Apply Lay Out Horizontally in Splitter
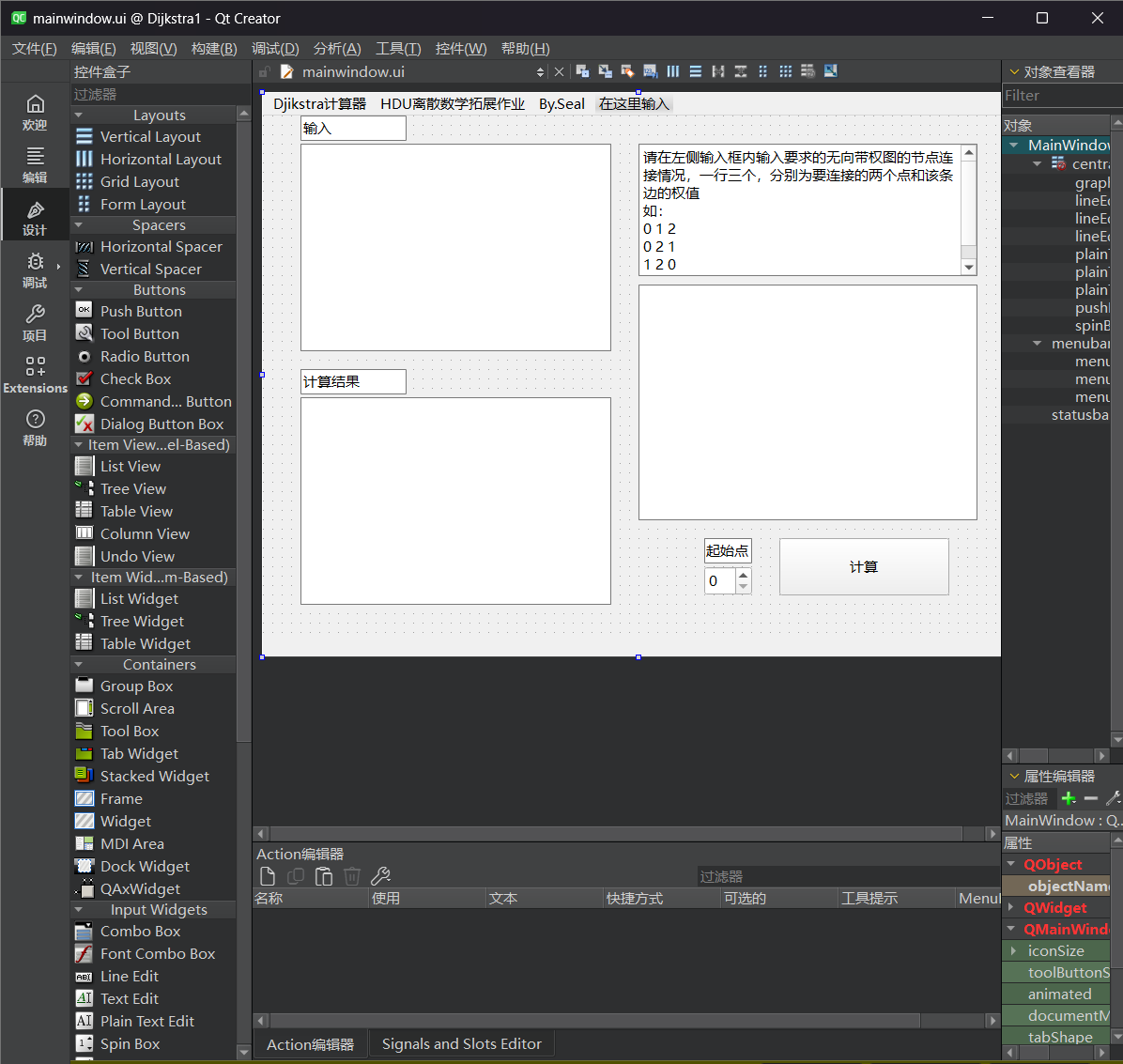This screenshot has height=1064, width=1123. point(718,71)
